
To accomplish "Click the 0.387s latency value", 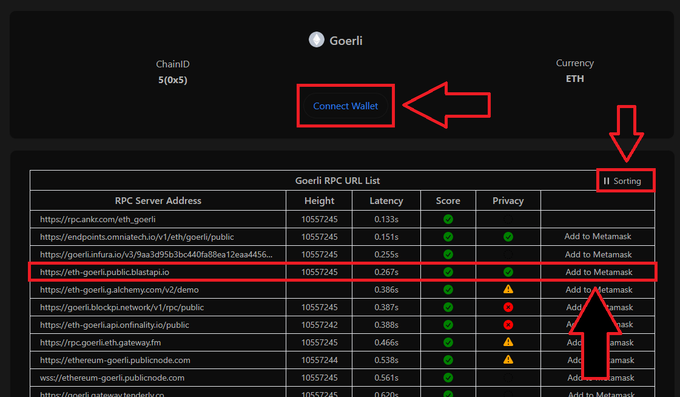I will point(386,307).
